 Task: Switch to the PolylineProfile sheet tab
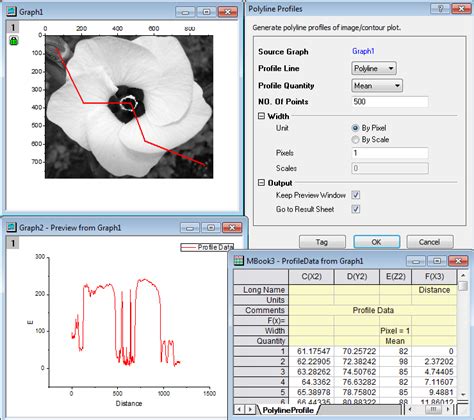(x=288, y=410)
